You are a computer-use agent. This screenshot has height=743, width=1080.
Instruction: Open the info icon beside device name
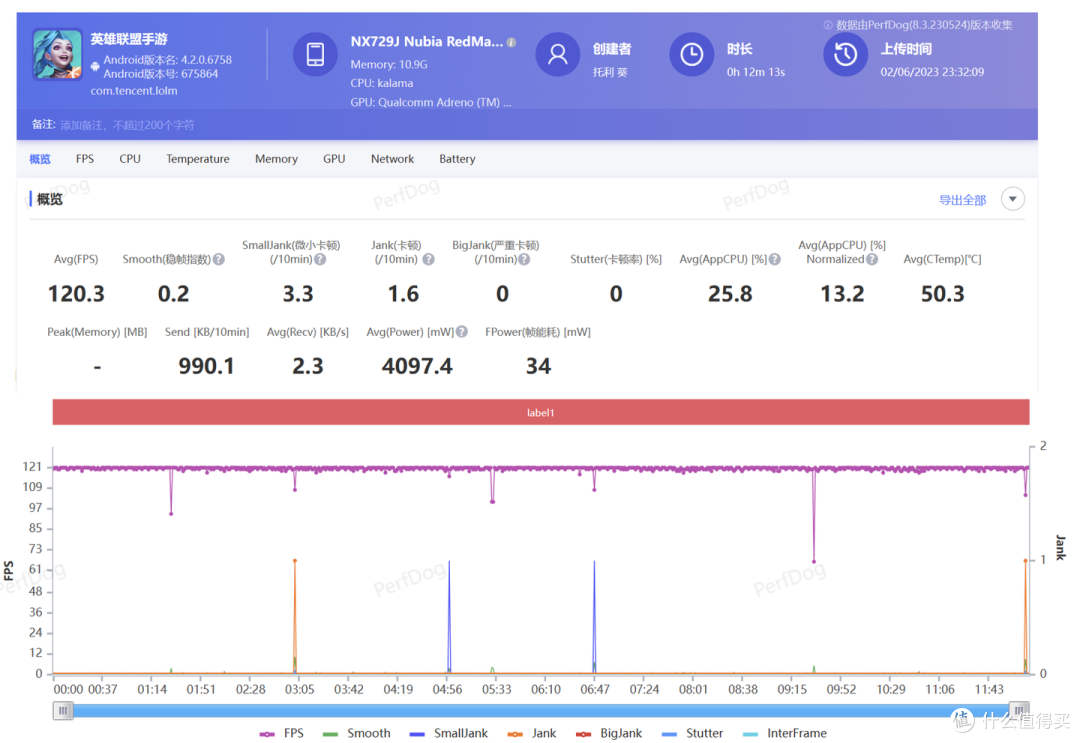pos(511,42)
